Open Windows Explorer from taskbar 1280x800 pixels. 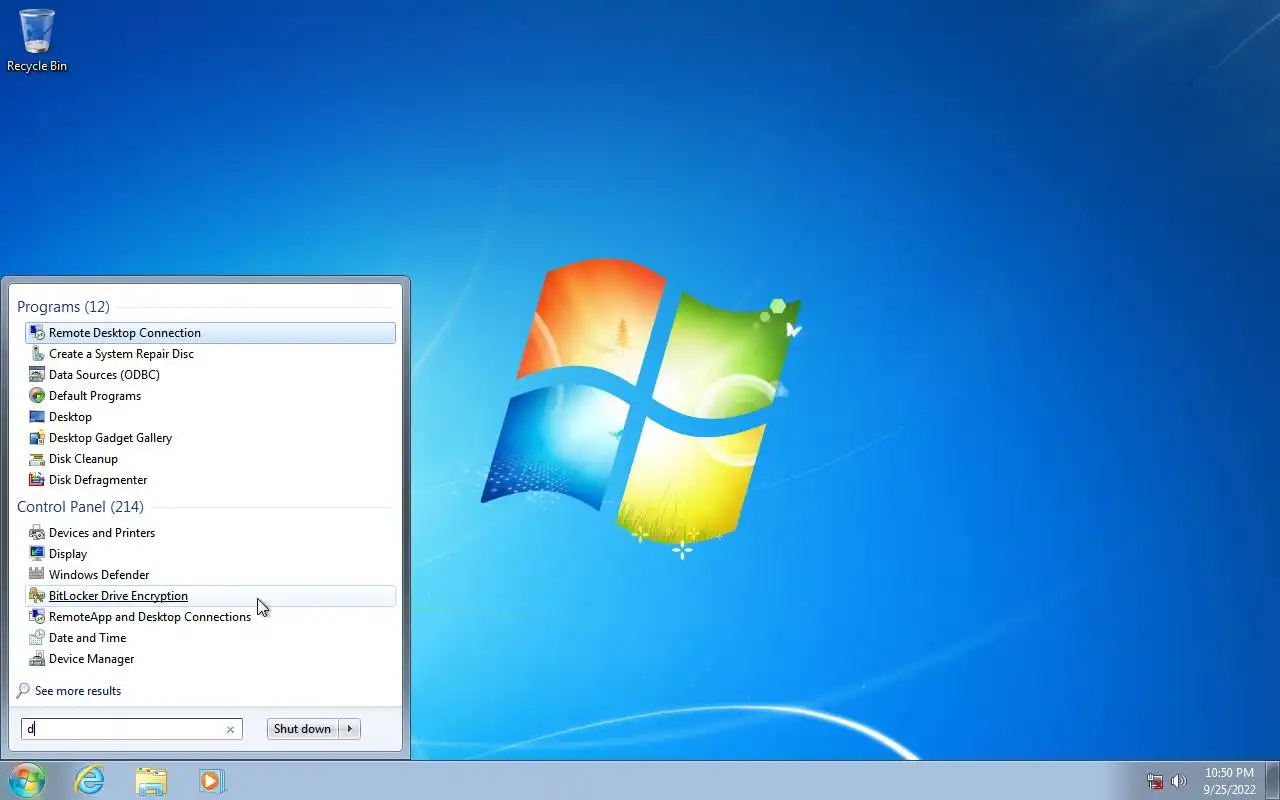[x=151, y=781]
